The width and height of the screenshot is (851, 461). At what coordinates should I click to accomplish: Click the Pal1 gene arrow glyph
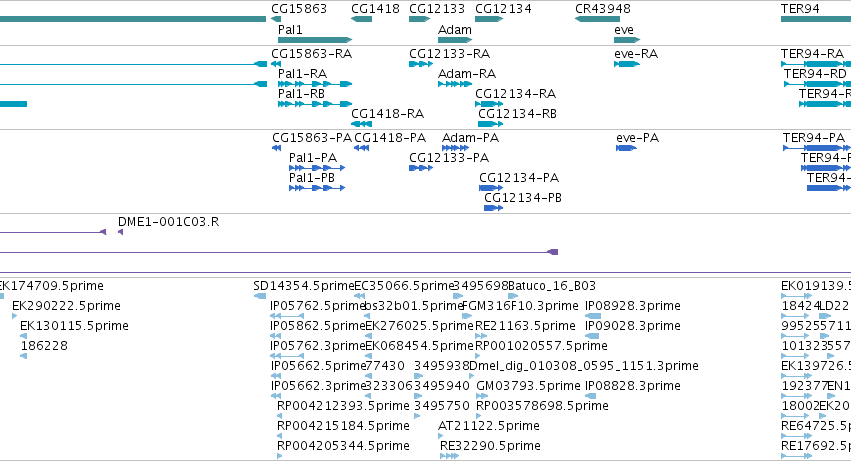(315, 40)
